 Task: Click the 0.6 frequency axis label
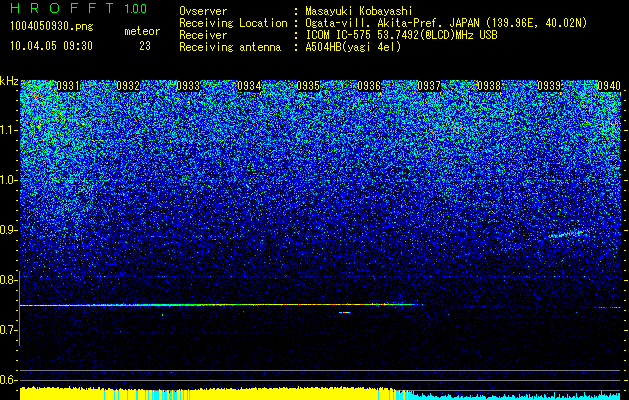click(8, 380)
